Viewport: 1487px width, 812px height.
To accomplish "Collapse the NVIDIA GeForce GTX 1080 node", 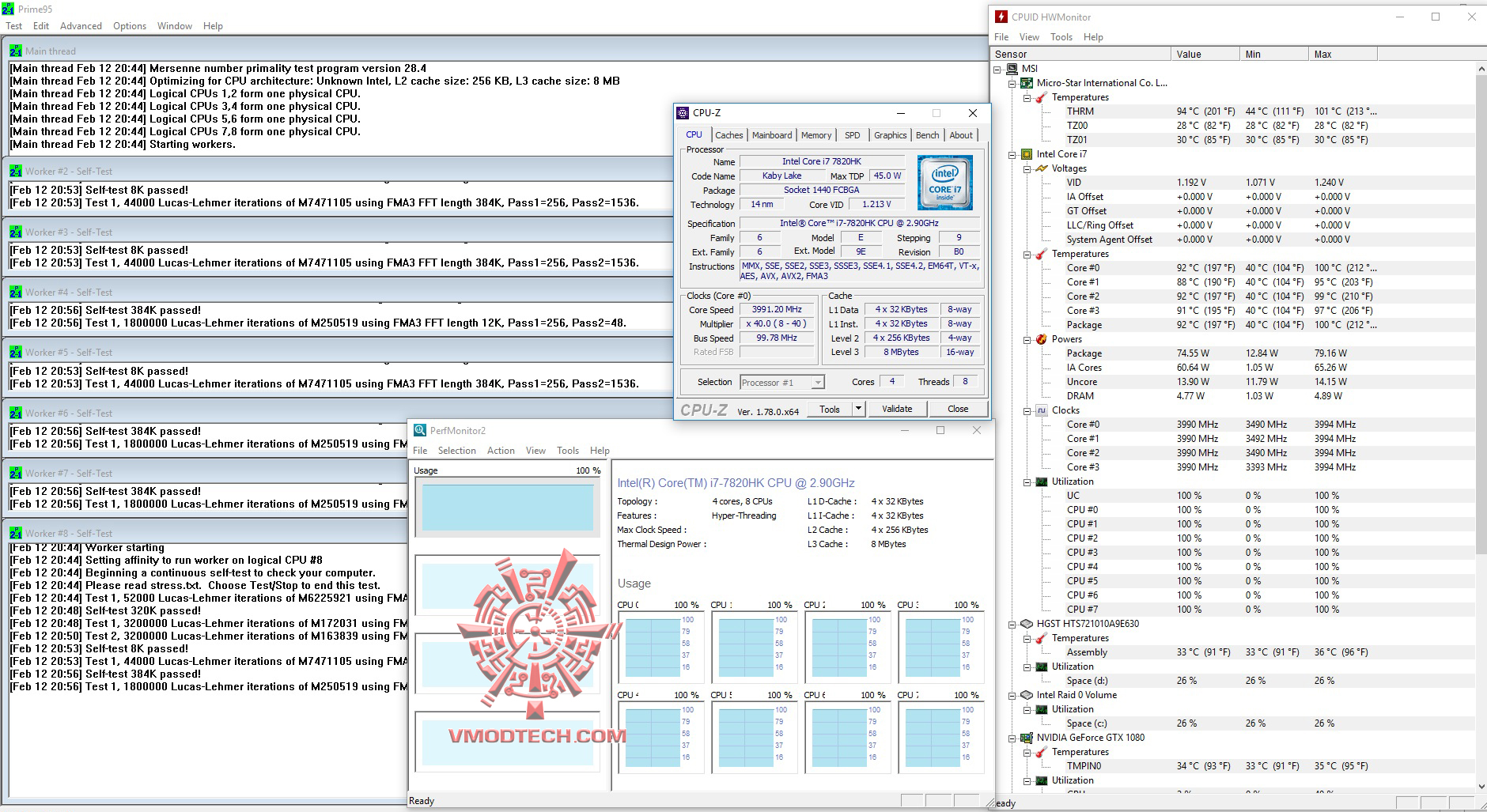I will tap(1012, 738).
